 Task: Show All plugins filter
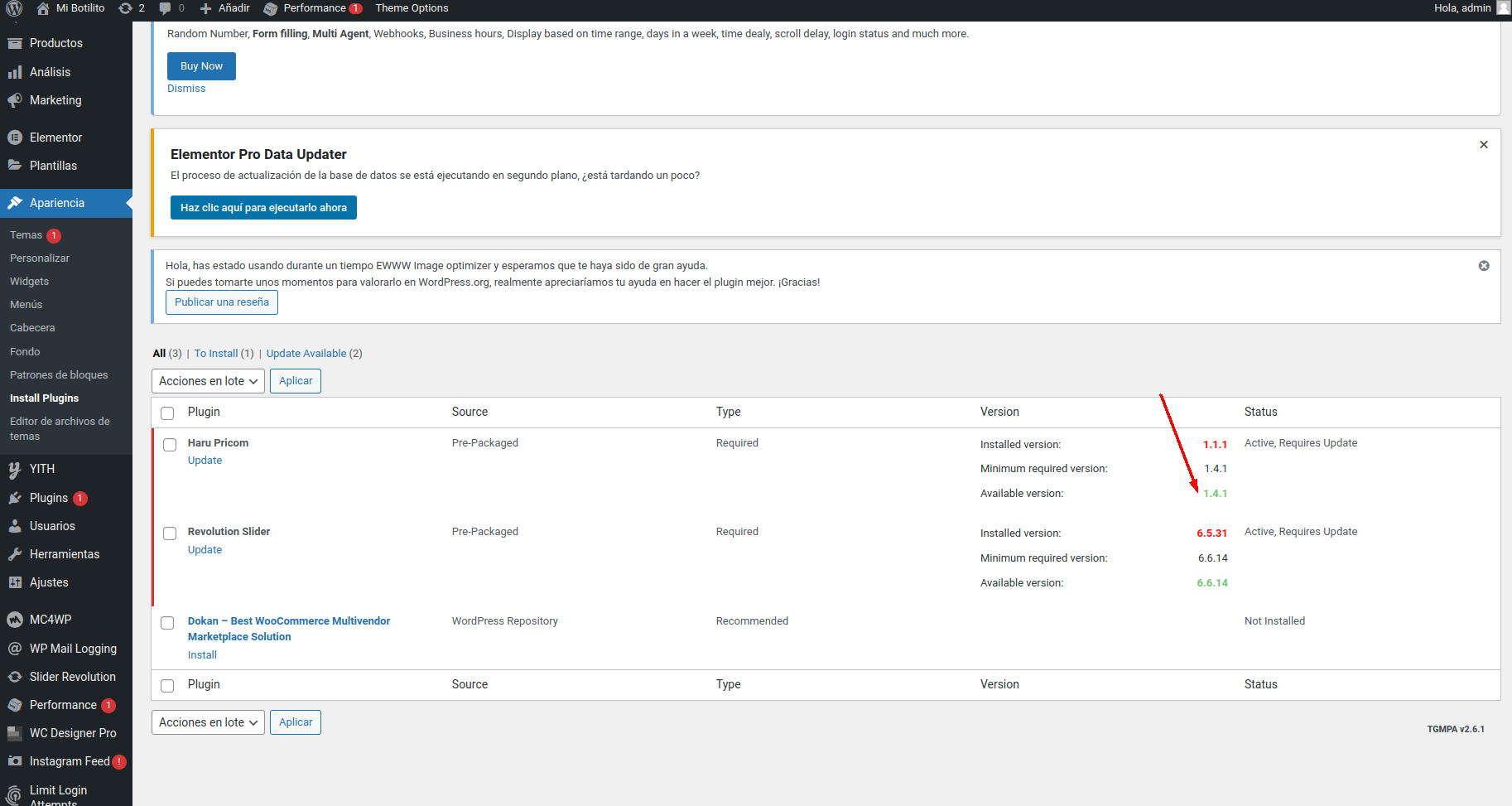pyautogui.click(x=159, y=354)
